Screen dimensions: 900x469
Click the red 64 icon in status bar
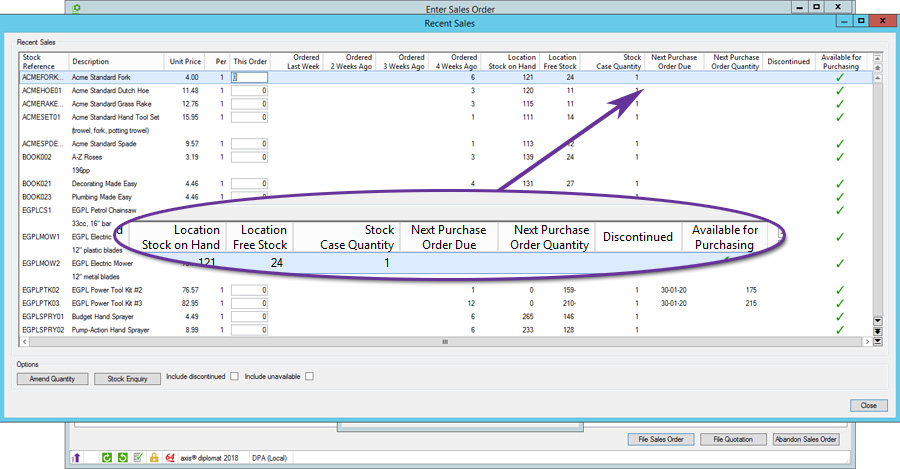[x=170, y=458]
